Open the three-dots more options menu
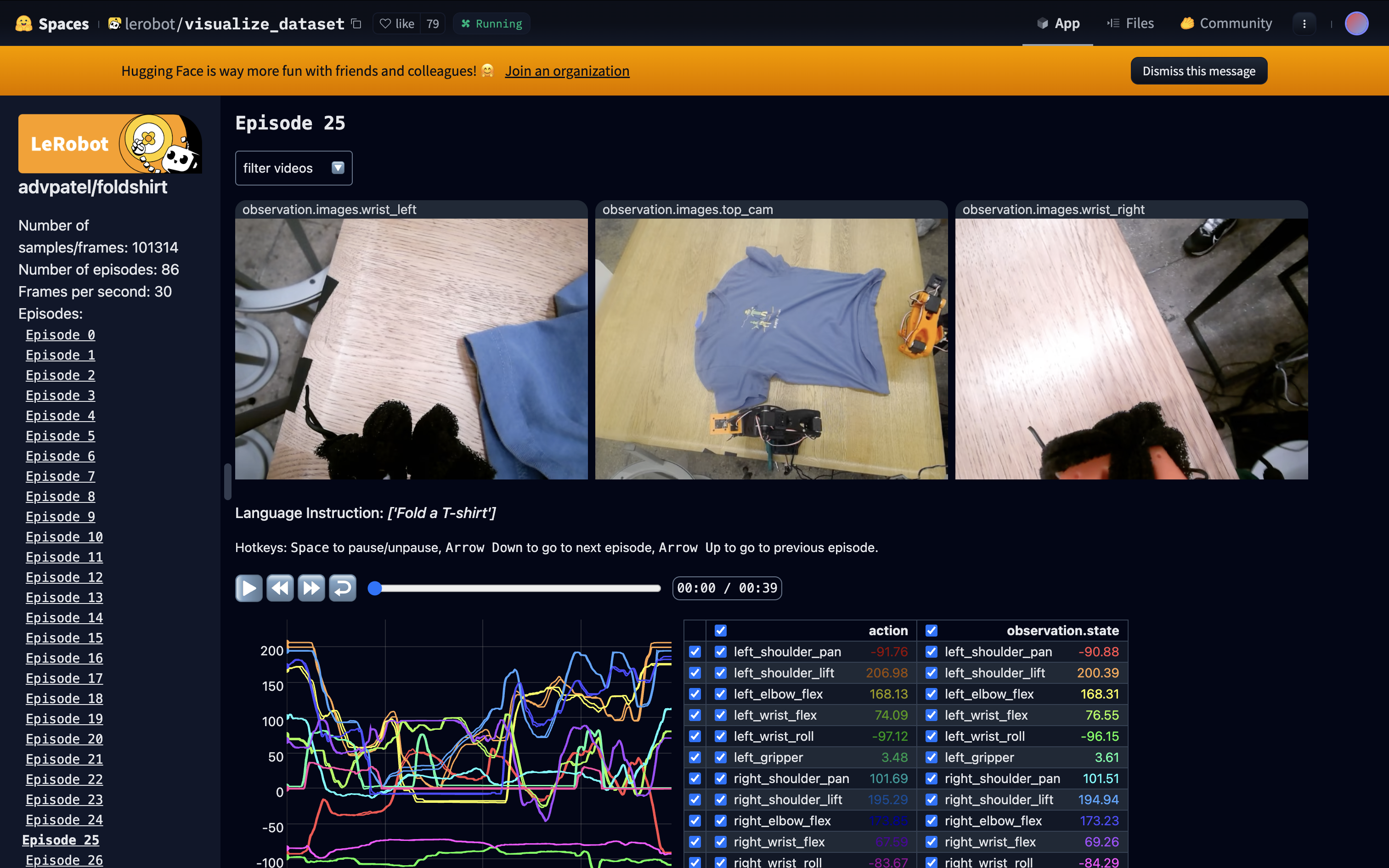Screen dimensions: 1389x868 click(1304, 23)
